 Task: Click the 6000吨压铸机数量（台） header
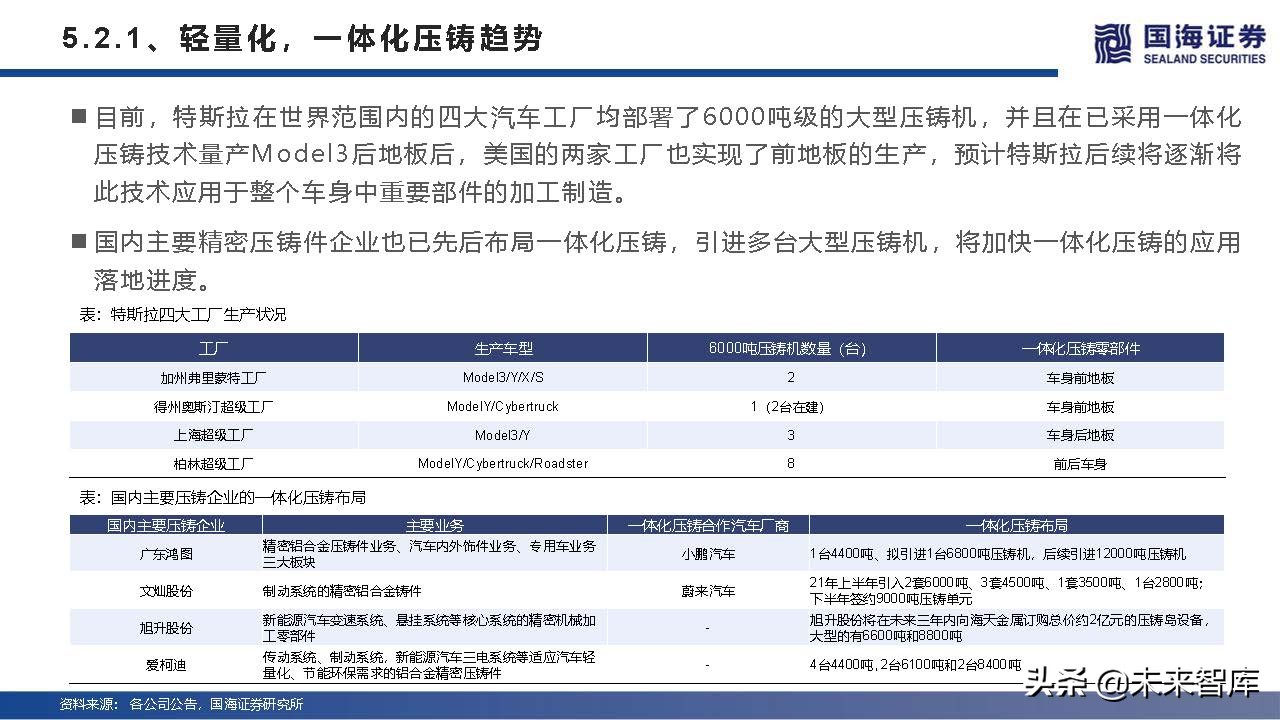791,349
